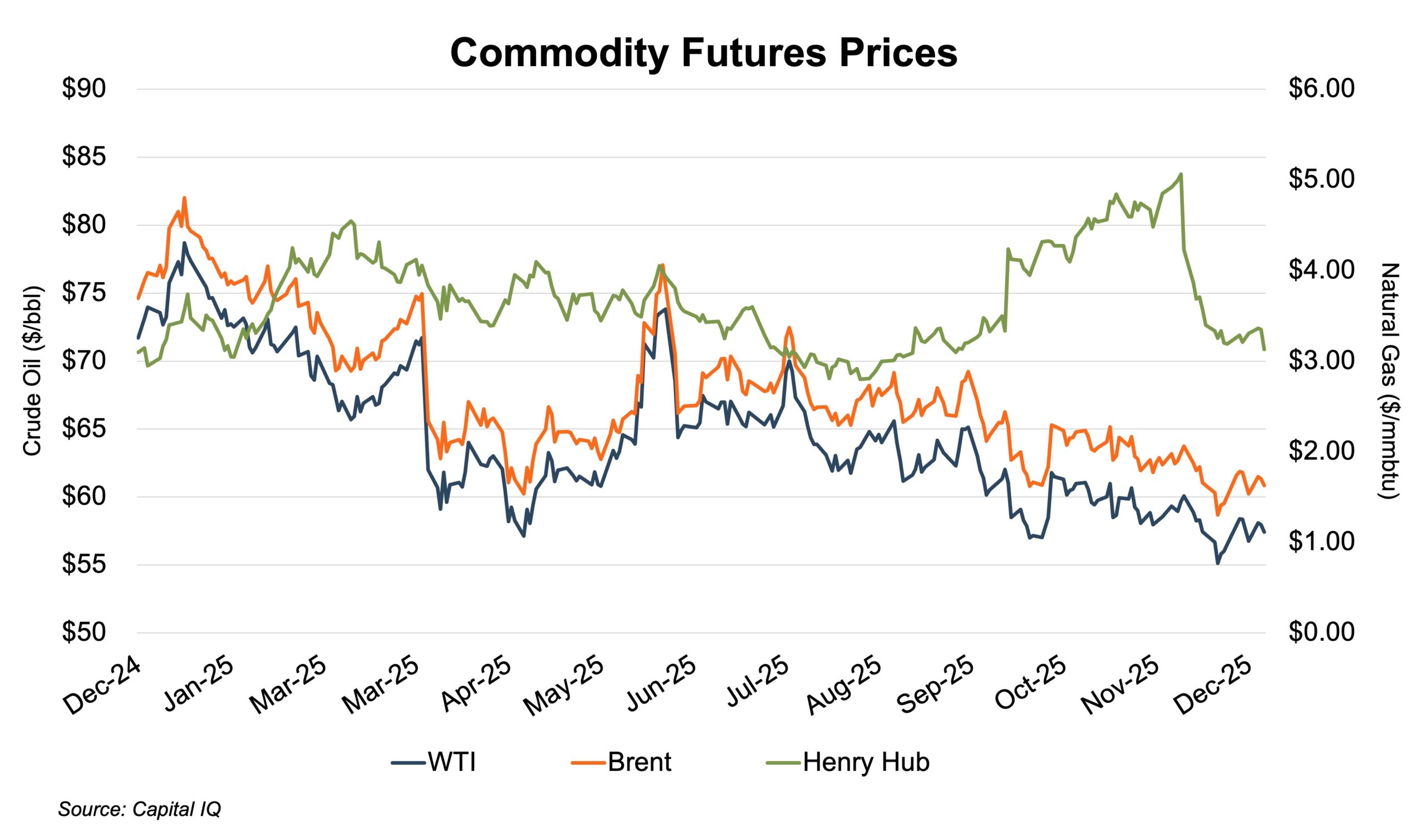Select the Henry Hub legend label text
The image size is (1425, 840).
(866, 763)
